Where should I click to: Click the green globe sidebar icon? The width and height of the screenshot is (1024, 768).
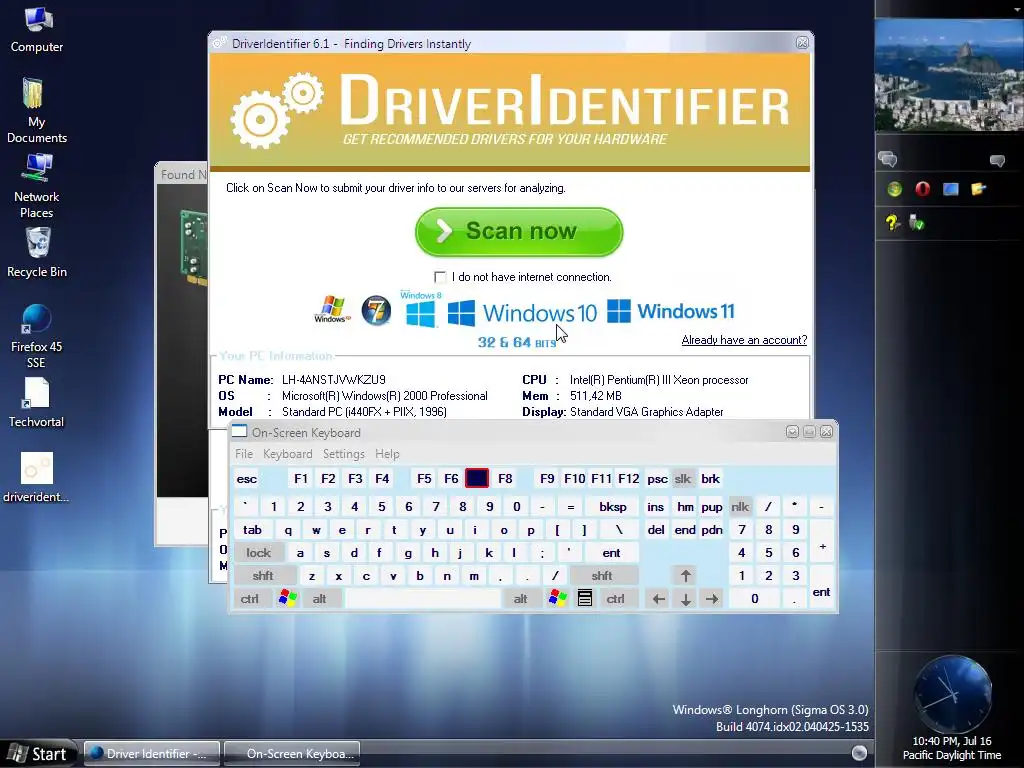tap(895, 189)
